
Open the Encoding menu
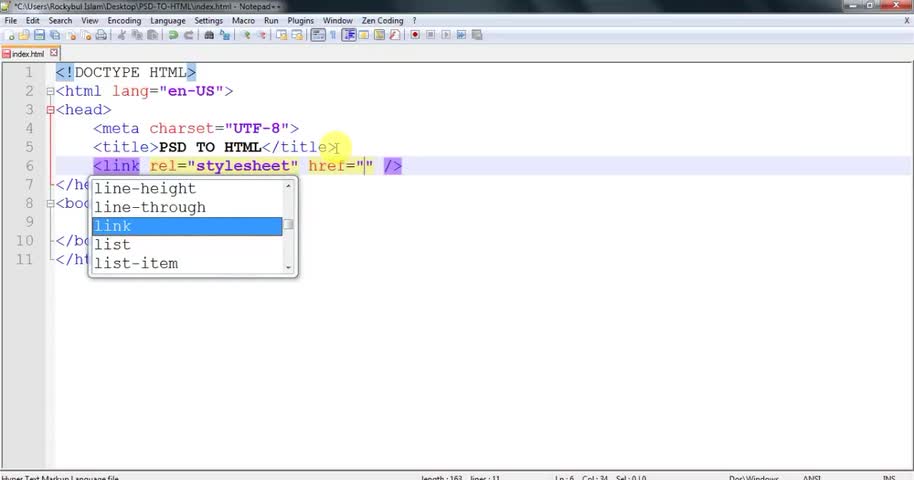[x=124, y=20]
